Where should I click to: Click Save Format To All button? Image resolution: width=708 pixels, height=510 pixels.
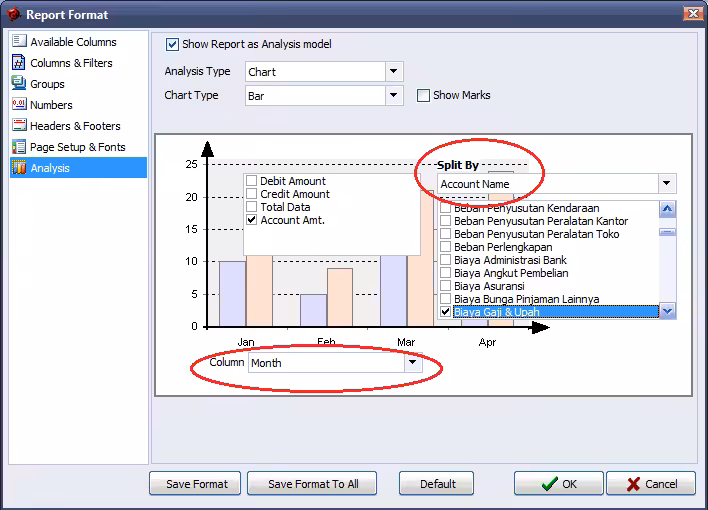(x=312, y=483)
